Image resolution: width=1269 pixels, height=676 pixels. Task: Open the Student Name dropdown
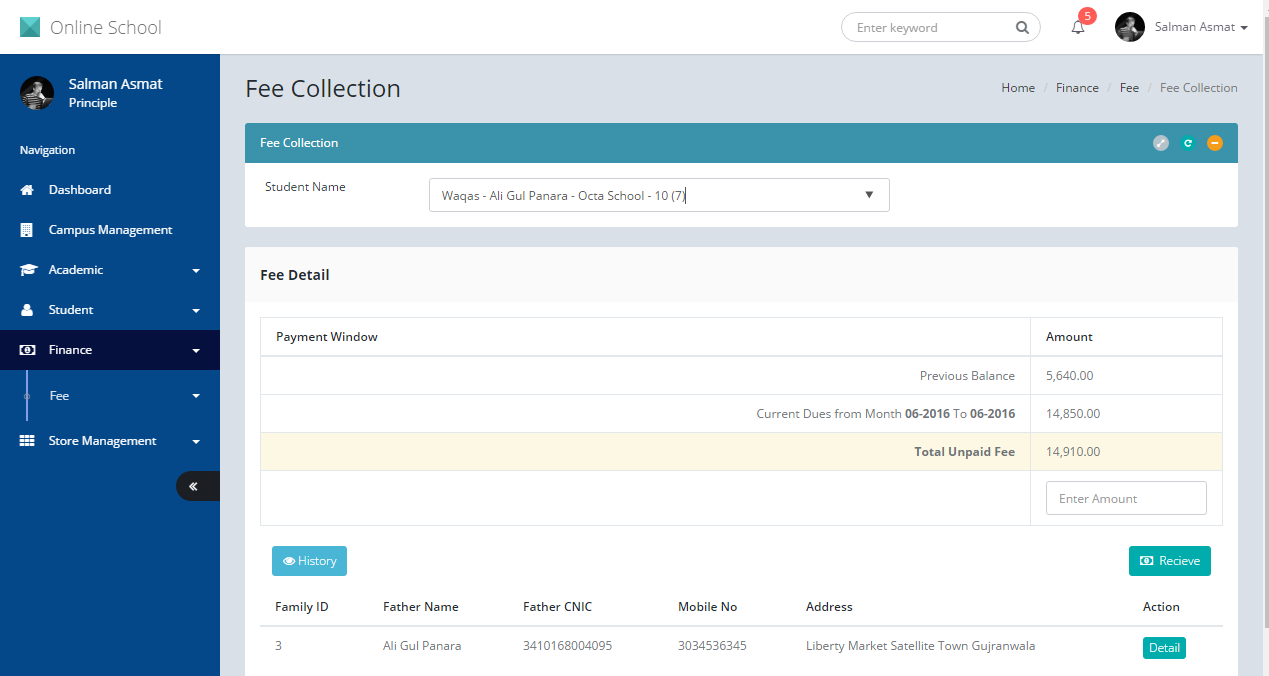658,195
